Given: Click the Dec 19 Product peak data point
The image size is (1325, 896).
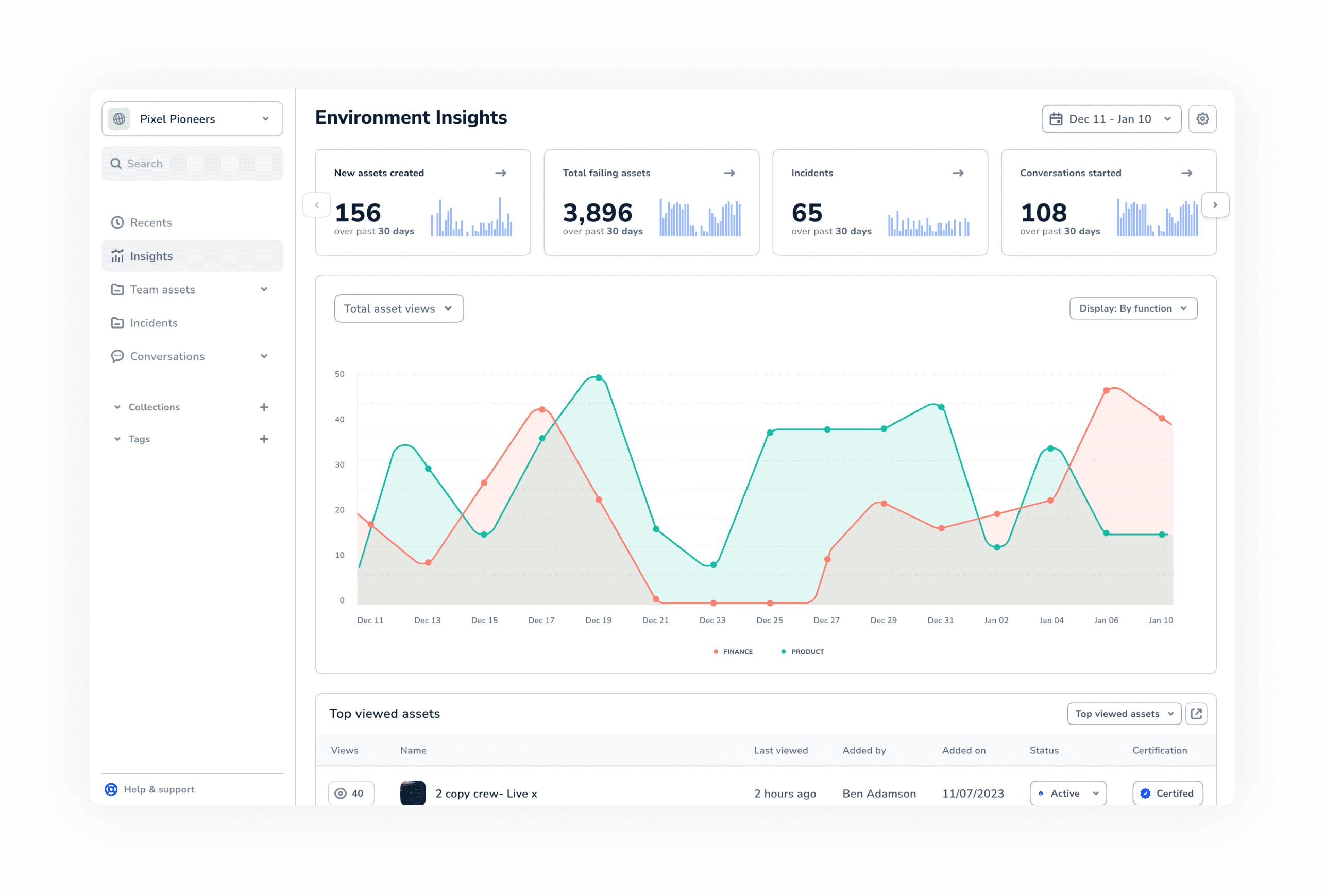Looking at the screenshot, I should point(598,377).
